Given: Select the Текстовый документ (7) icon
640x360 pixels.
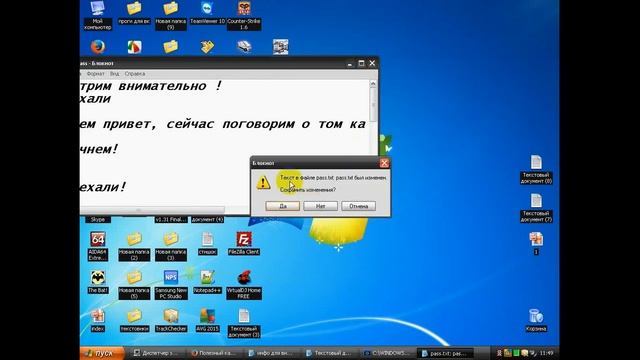Looking at the screenshot, I should pos(536,208).
